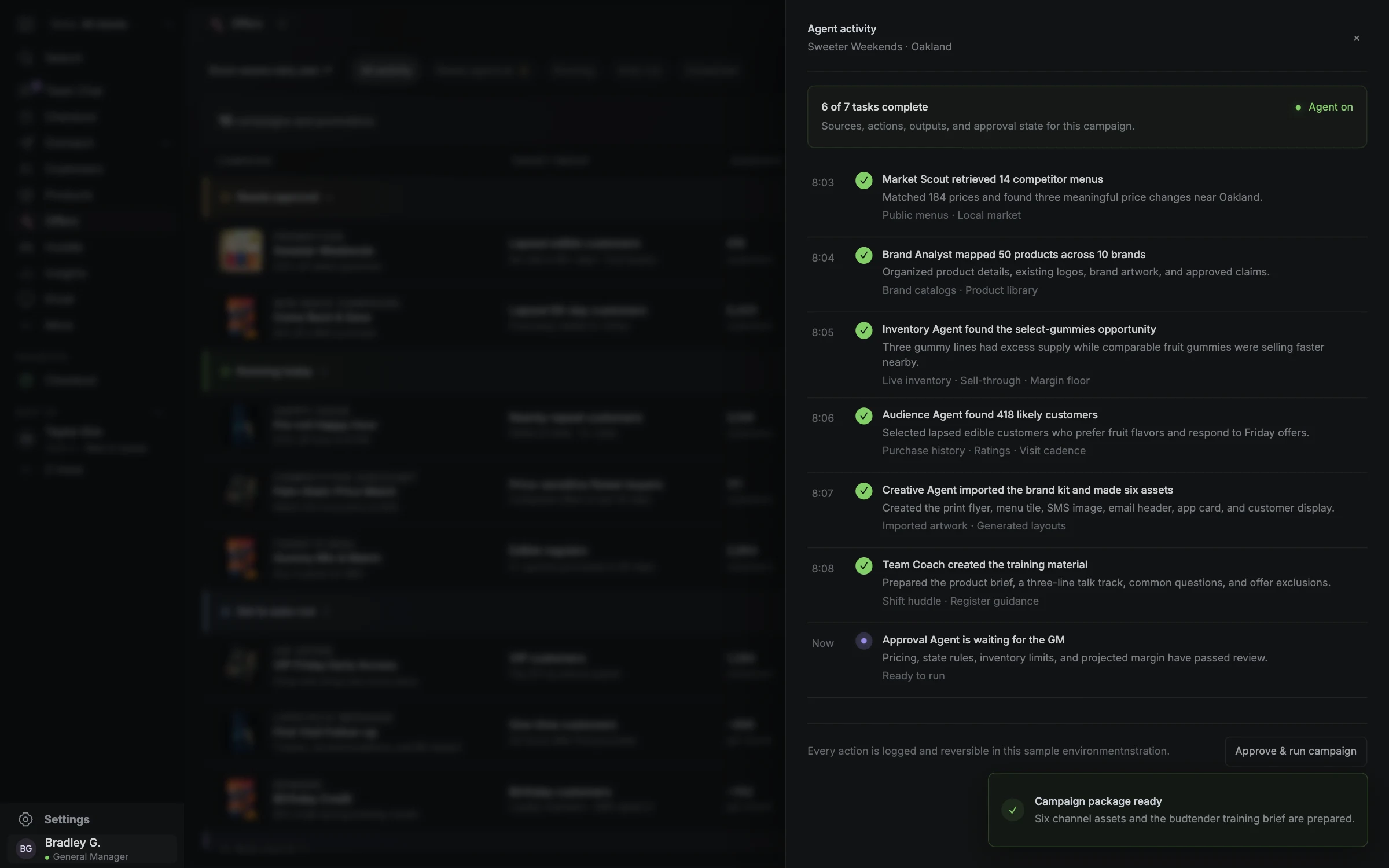Click 'Imported artwork · Generated layouts' sources line
Screen dimensions: 1389x868
tap(973, 526)
